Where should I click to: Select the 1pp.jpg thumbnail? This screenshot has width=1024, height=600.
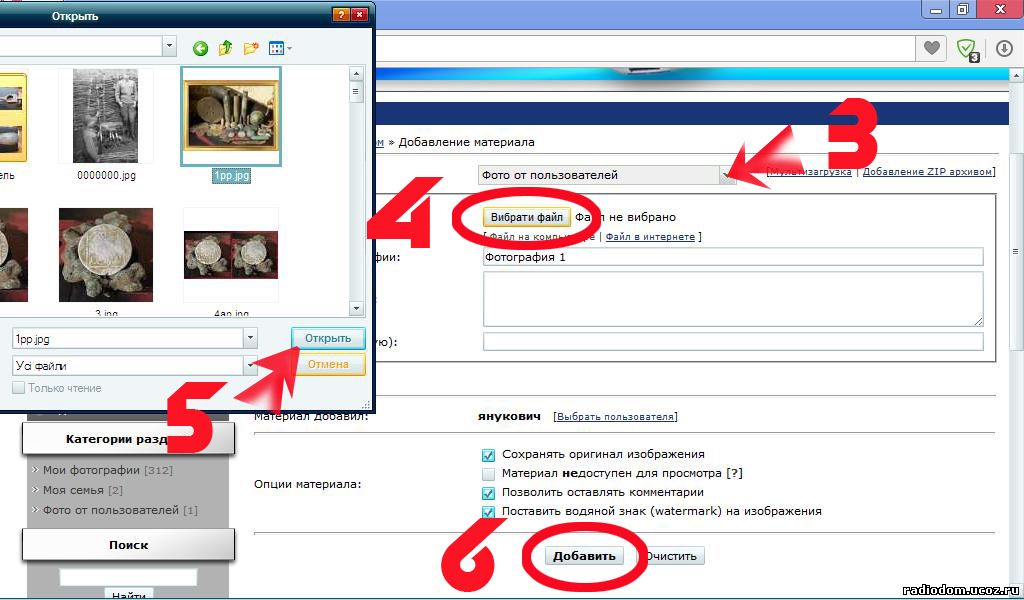click(231, 118)
